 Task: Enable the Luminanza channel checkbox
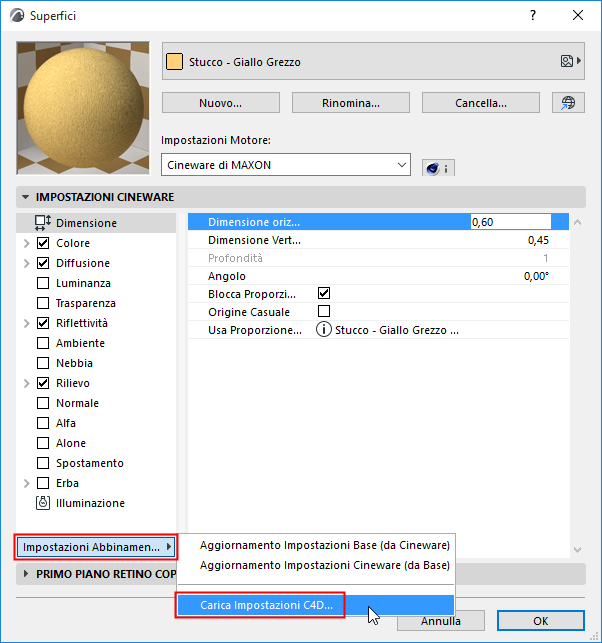tap(43, 283)
